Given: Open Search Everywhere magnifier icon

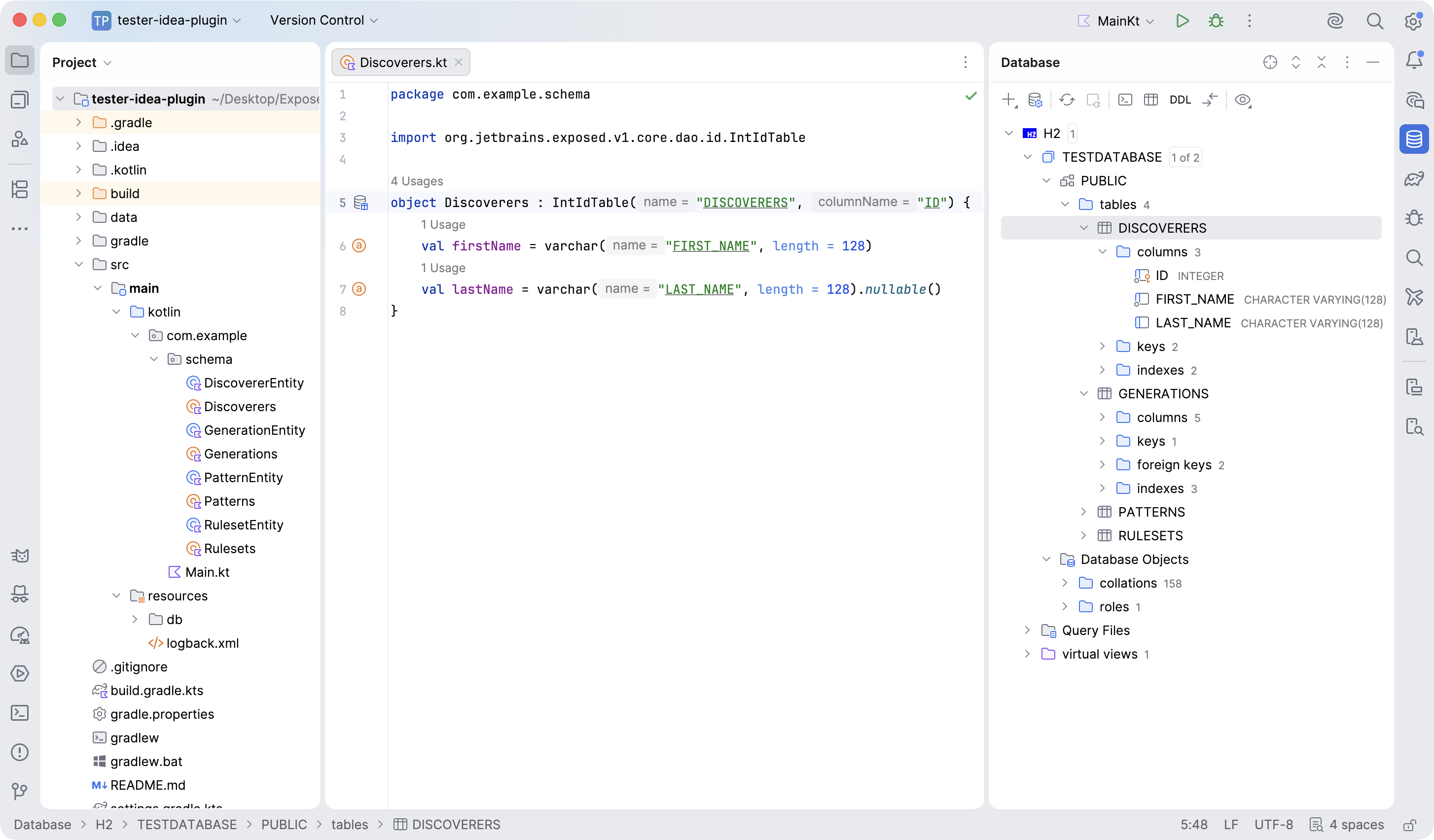Looking at the screenshot, I should coord(1375,21).
